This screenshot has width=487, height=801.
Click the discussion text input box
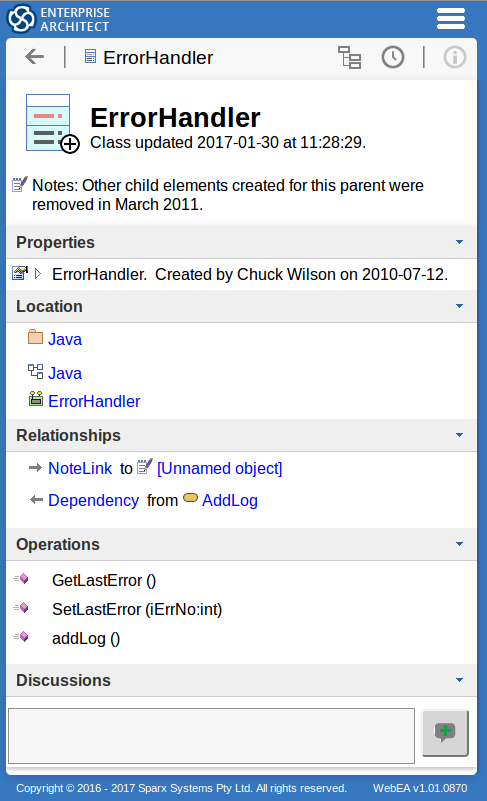211,736
